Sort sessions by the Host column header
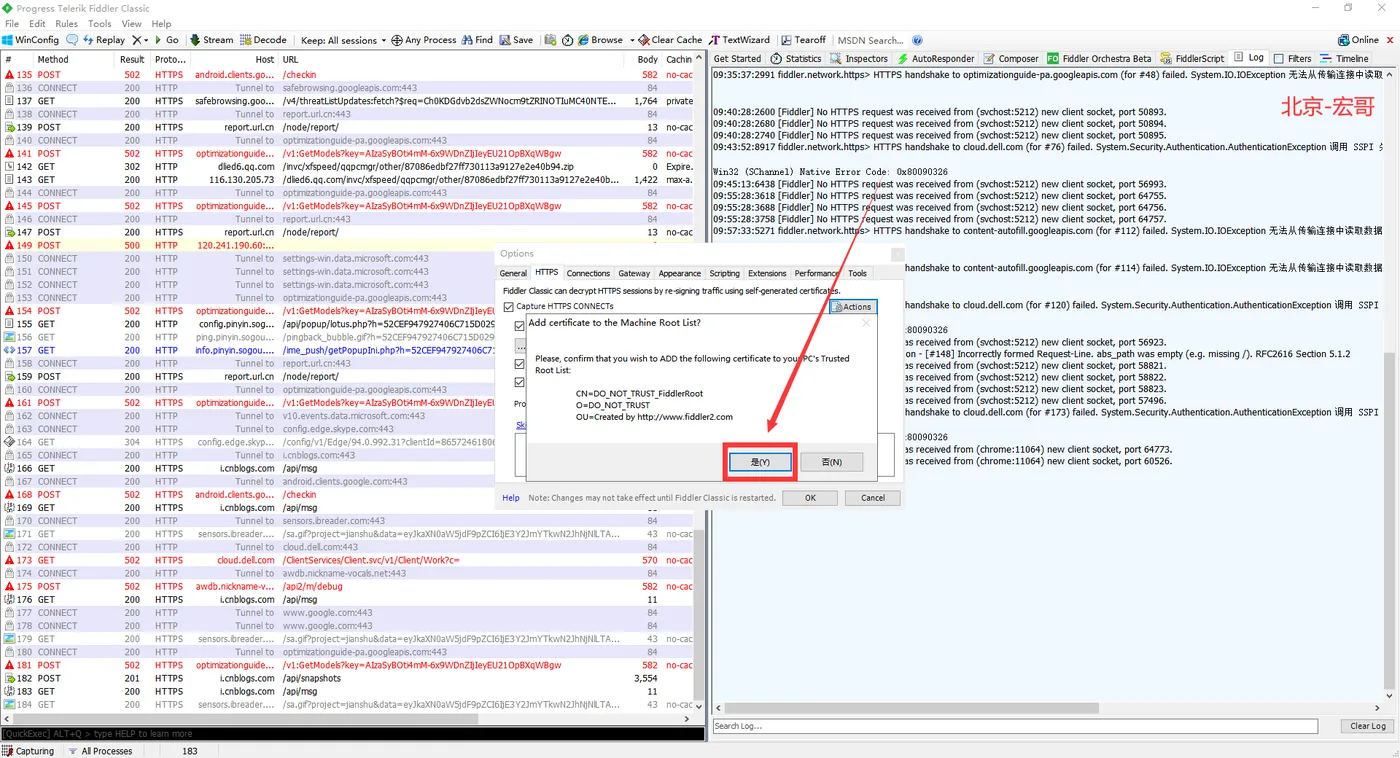Screen dimensions: 1400x758 [x=235, y=59]
